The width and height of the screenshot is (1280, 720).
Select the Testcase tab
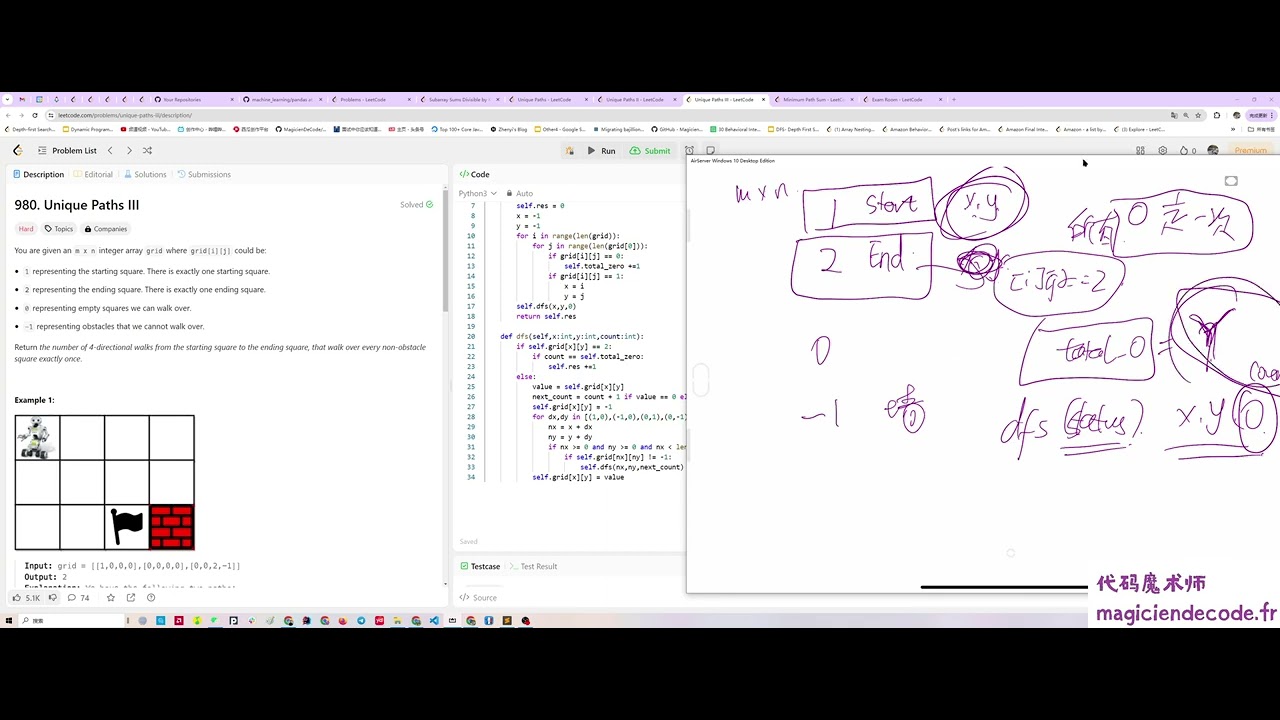coord(480,566)
